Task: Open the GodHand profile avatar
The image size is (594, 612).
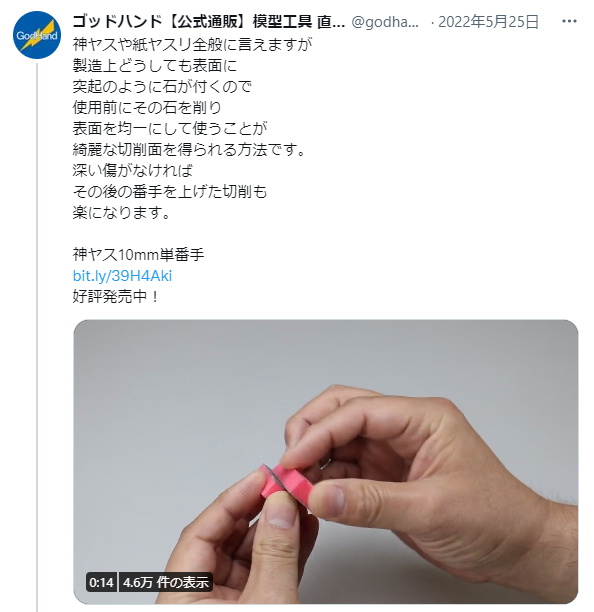Action: coord(37,35)
